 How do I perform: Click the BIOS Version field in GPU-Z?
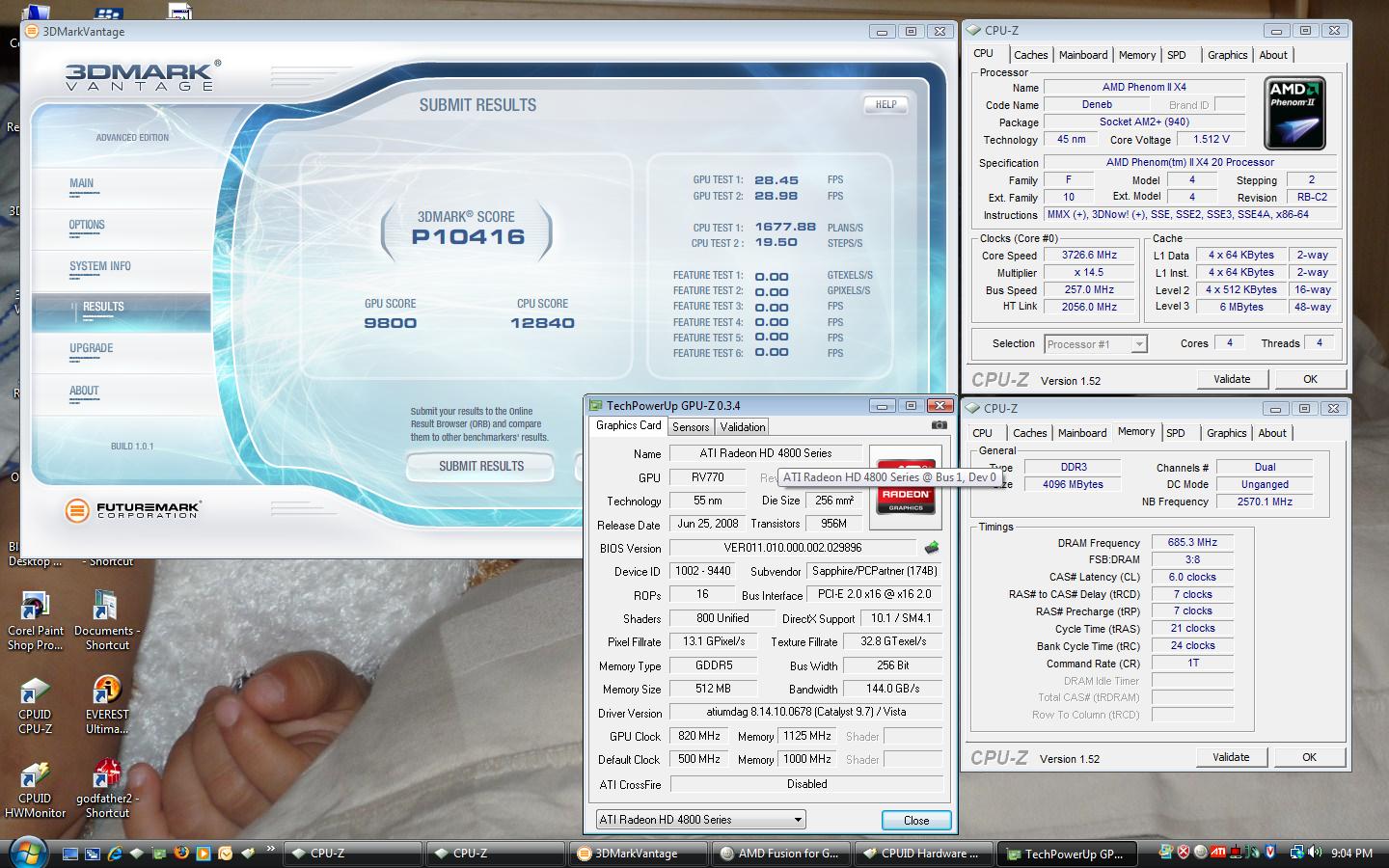coord(794,548)
